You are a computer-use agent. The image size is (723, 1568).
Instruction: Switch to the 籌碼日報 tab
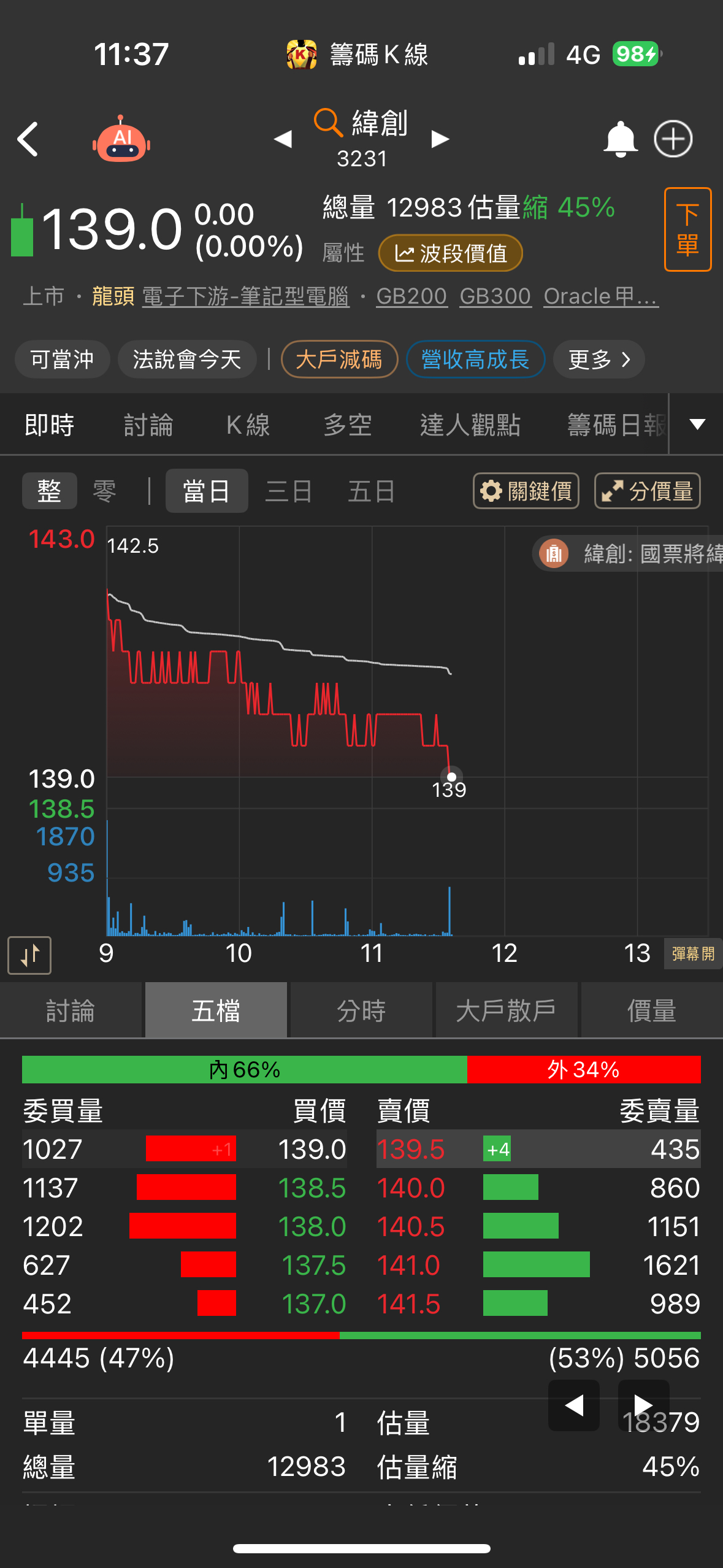[617, 425]
